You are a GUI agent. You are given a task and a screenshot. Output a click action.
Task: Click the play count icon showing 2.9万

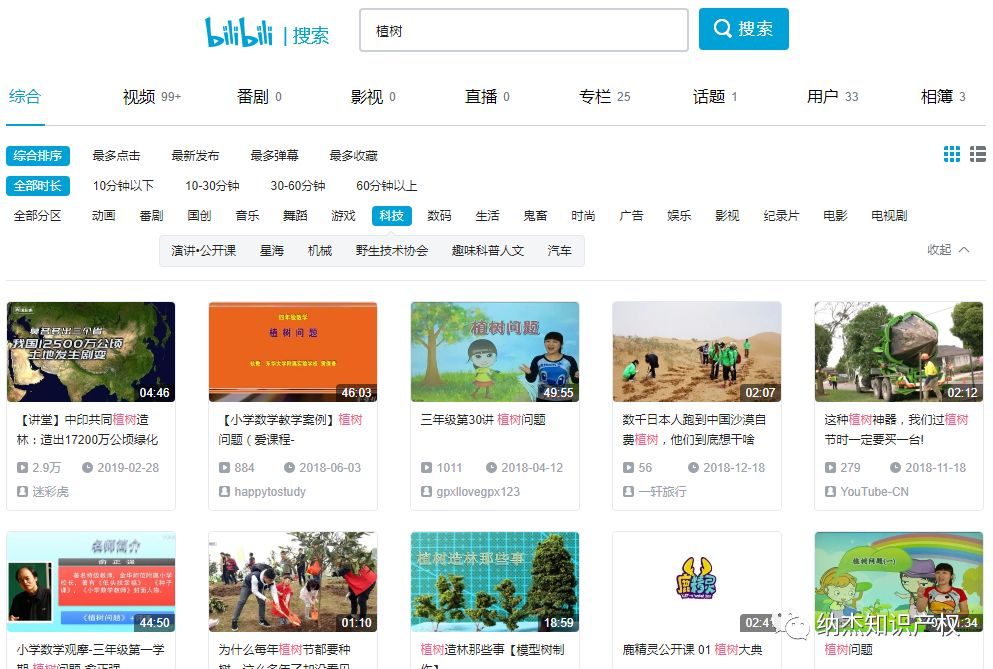click(21, 467)
